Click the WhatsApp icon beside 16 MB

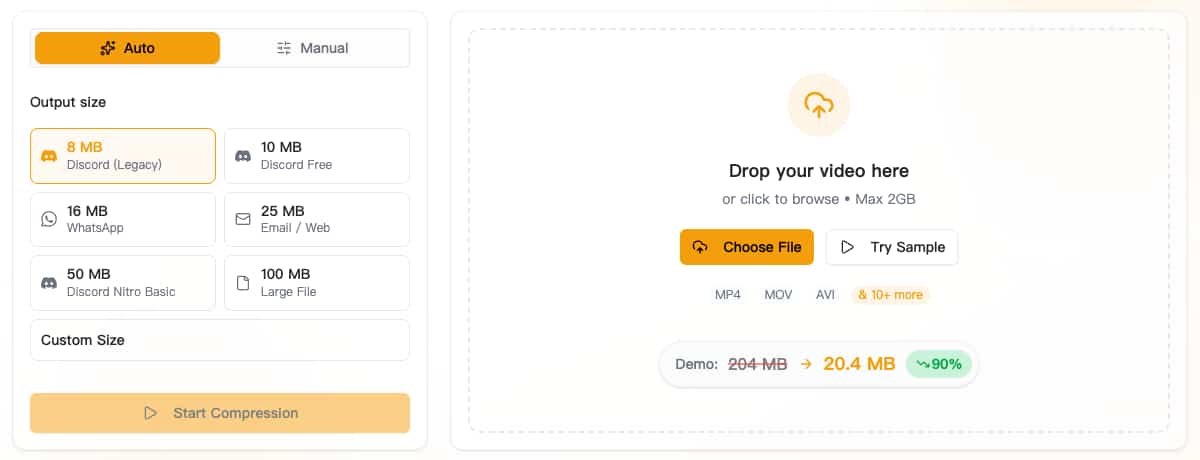point(48,219)
